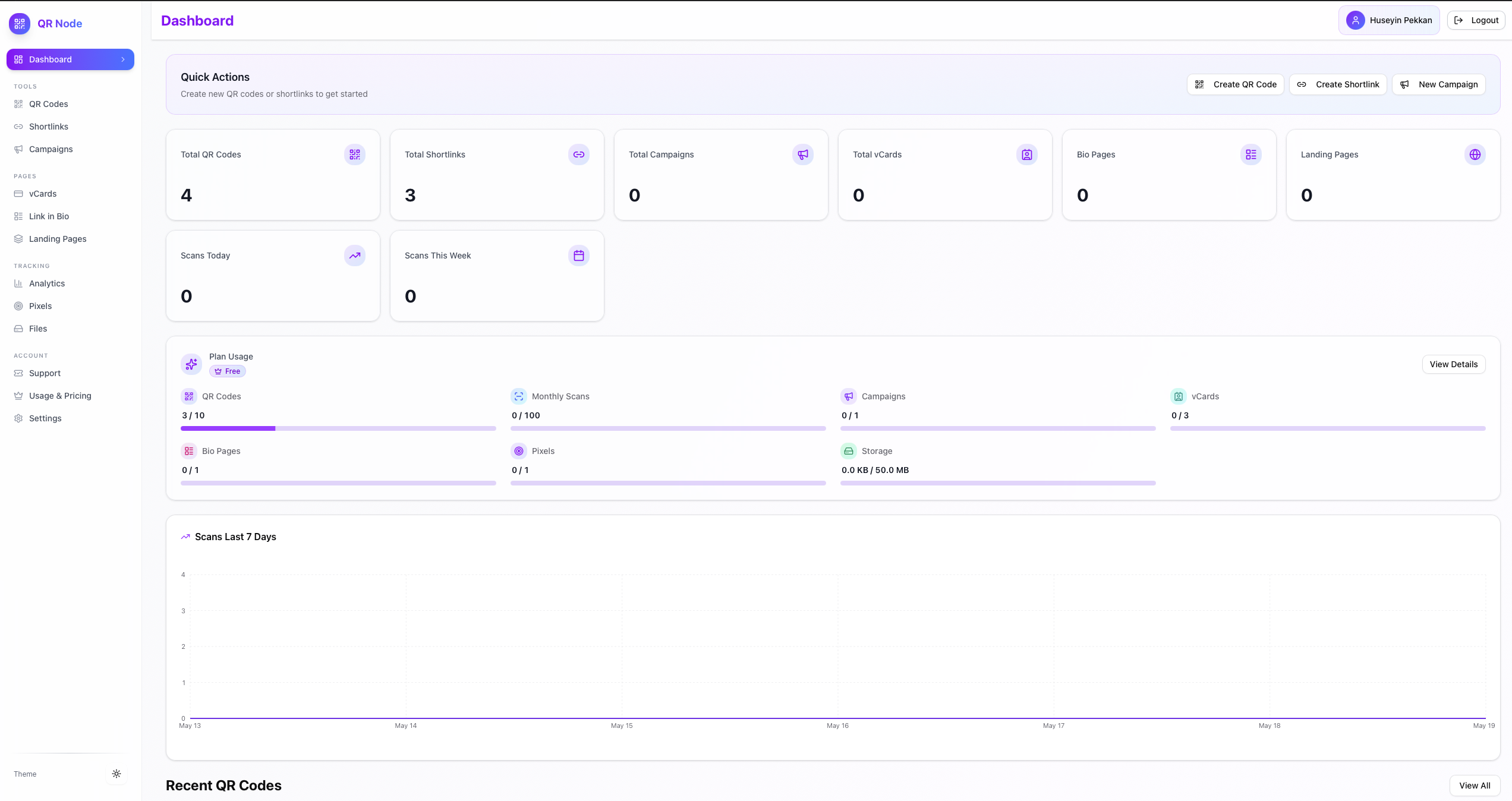
Task: Start a New Campaign
Action: point(1439,84)
